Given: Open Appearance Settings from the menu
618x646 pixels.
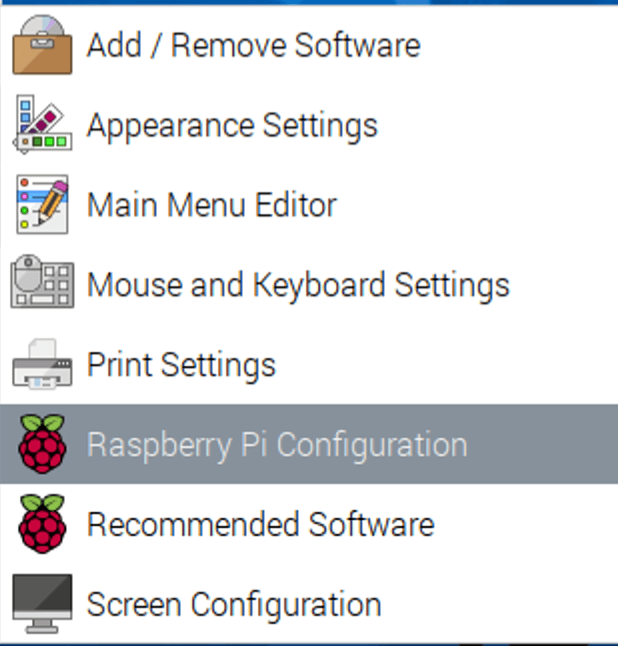Looking at the screenshot, I should point(309,124).
